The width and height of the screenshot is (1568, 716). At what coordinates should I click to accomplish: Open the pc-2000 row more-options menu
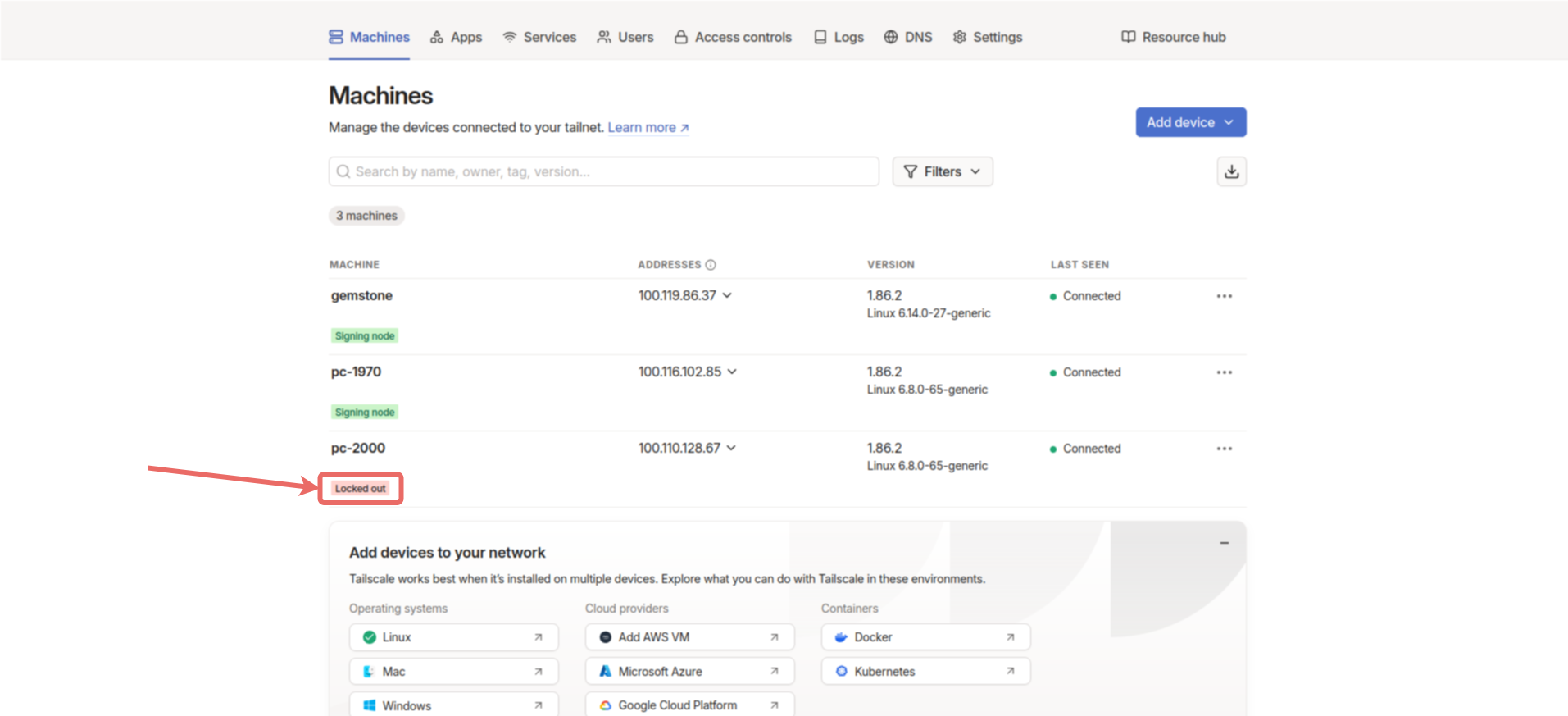(x=1225, y=449)
